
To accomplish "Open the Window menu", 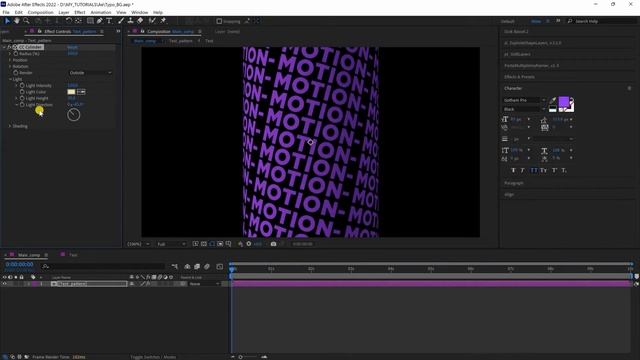I will [140, 13].
